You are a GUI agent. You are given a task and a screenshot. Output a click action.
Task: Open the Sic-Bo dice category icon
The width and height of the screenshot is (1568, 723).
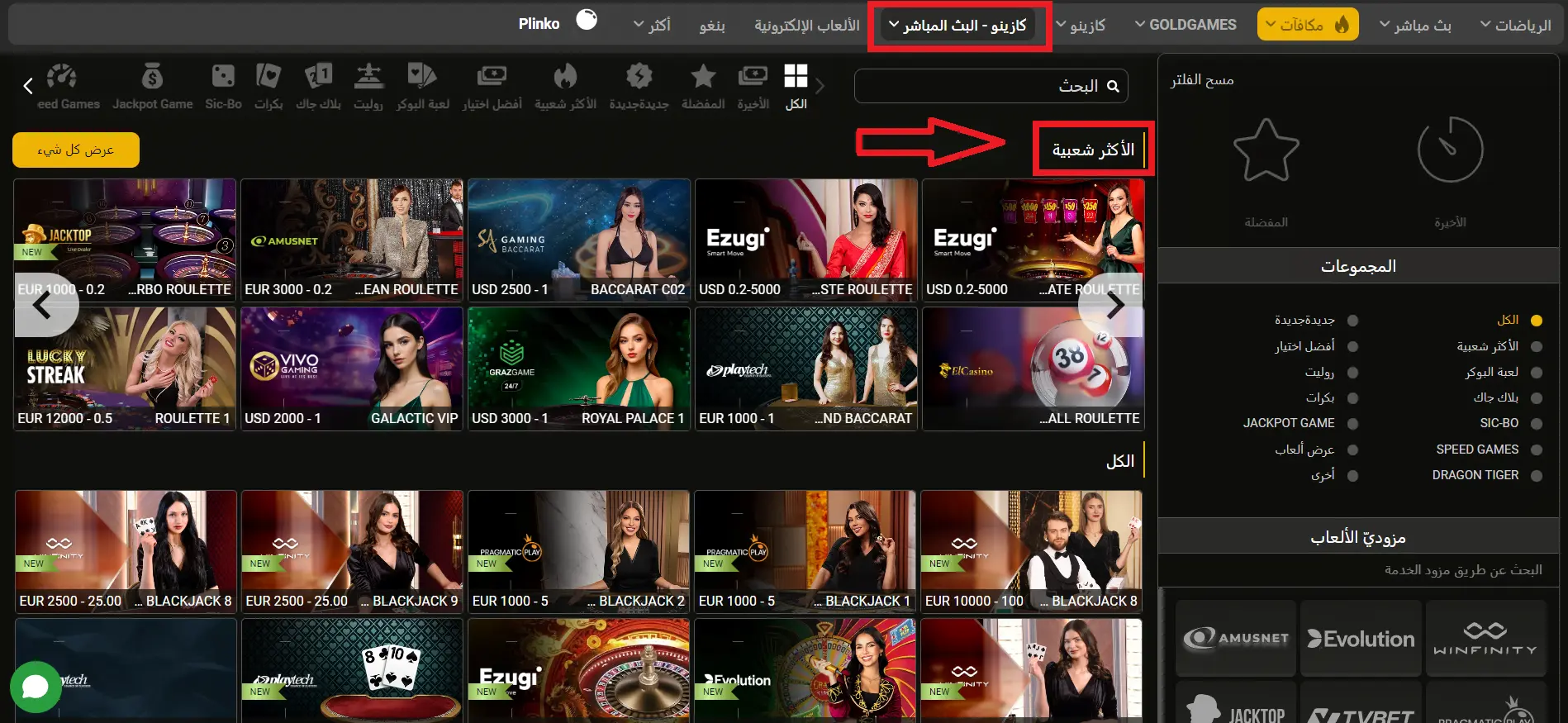click(223, 77)
